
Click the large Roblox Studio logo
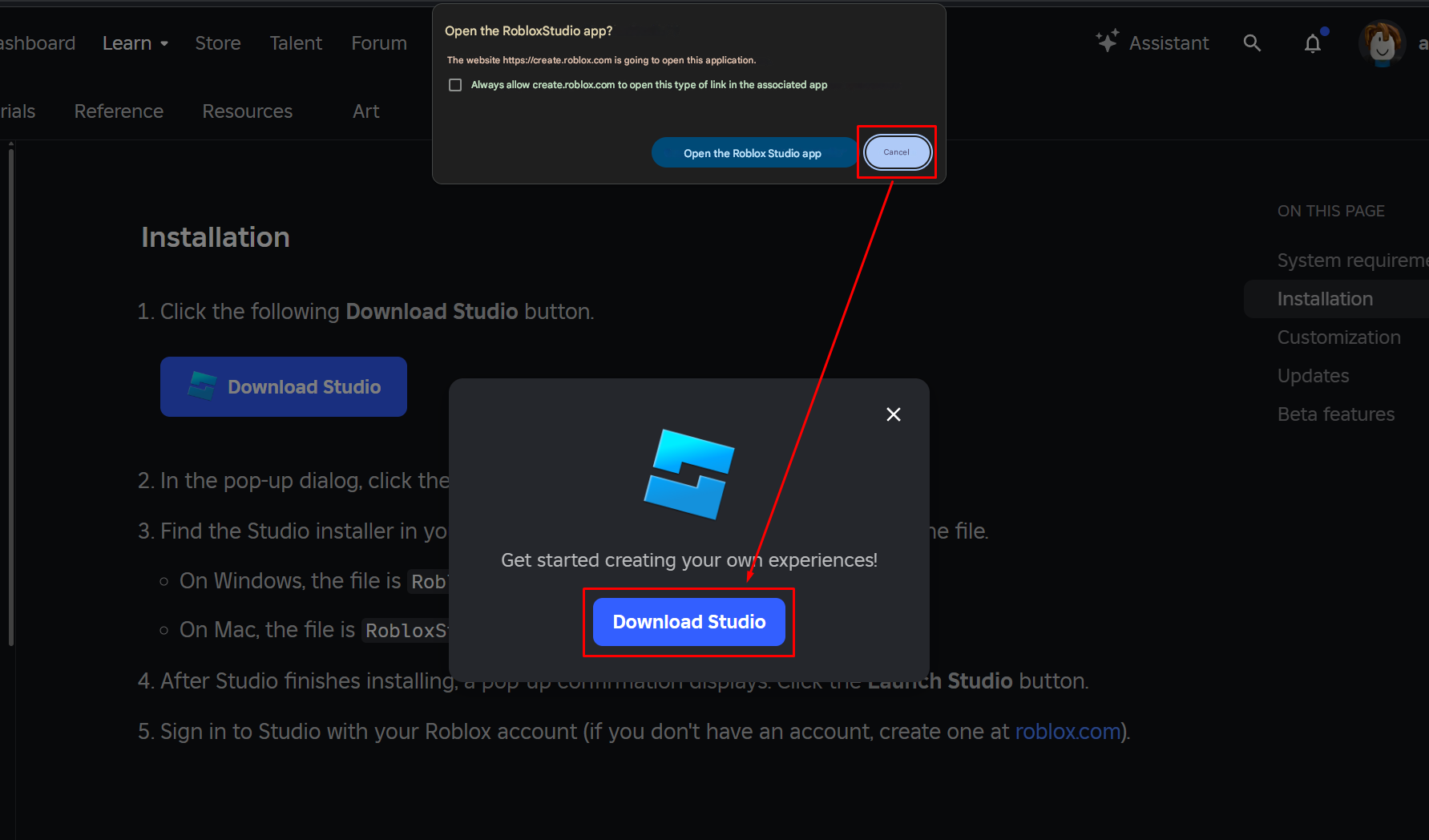point(689,474)
